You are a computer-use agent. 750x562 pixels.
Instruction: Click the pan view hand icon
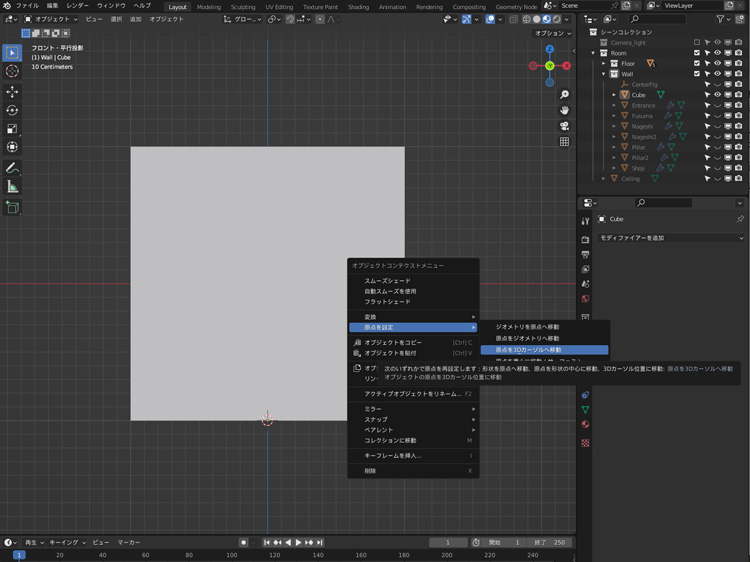[565, 110]
